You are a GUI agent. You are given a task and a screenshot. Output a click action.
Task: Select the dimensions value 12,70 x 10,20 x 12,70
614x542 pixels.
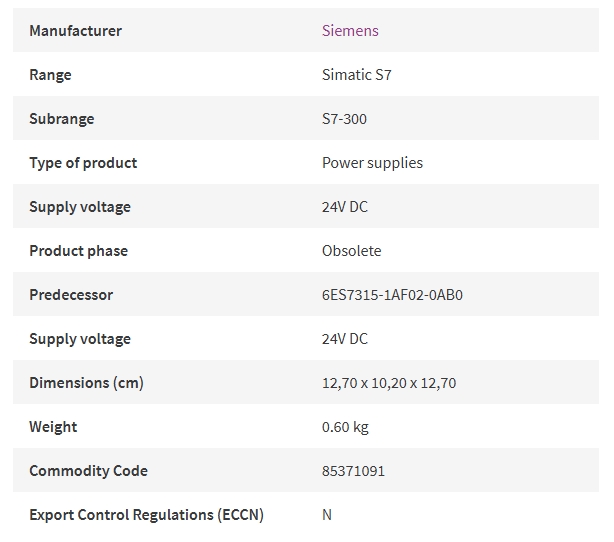coord(389,383)
